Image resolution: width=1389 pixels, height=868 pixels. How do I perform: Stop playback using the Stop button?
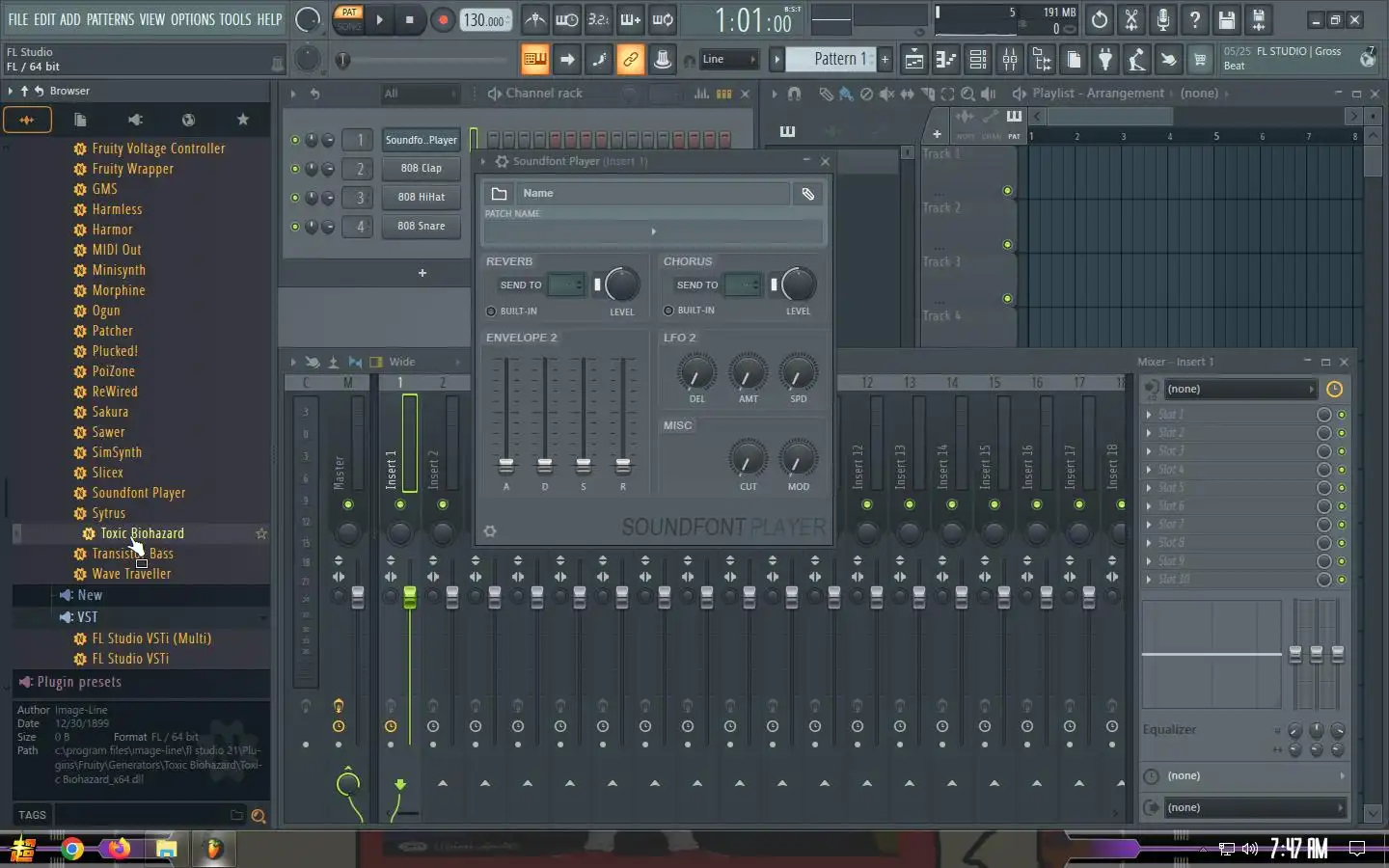coord(410,19)
